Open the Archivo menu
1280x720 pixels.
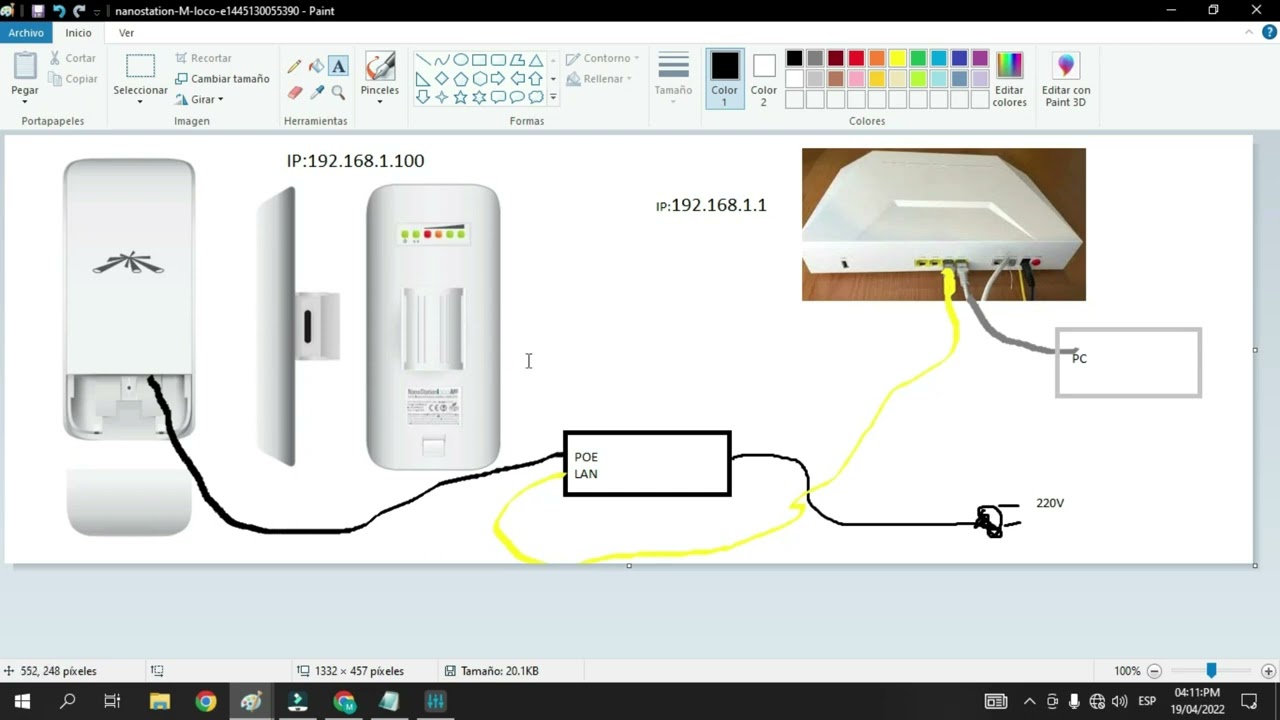(26, 33)
